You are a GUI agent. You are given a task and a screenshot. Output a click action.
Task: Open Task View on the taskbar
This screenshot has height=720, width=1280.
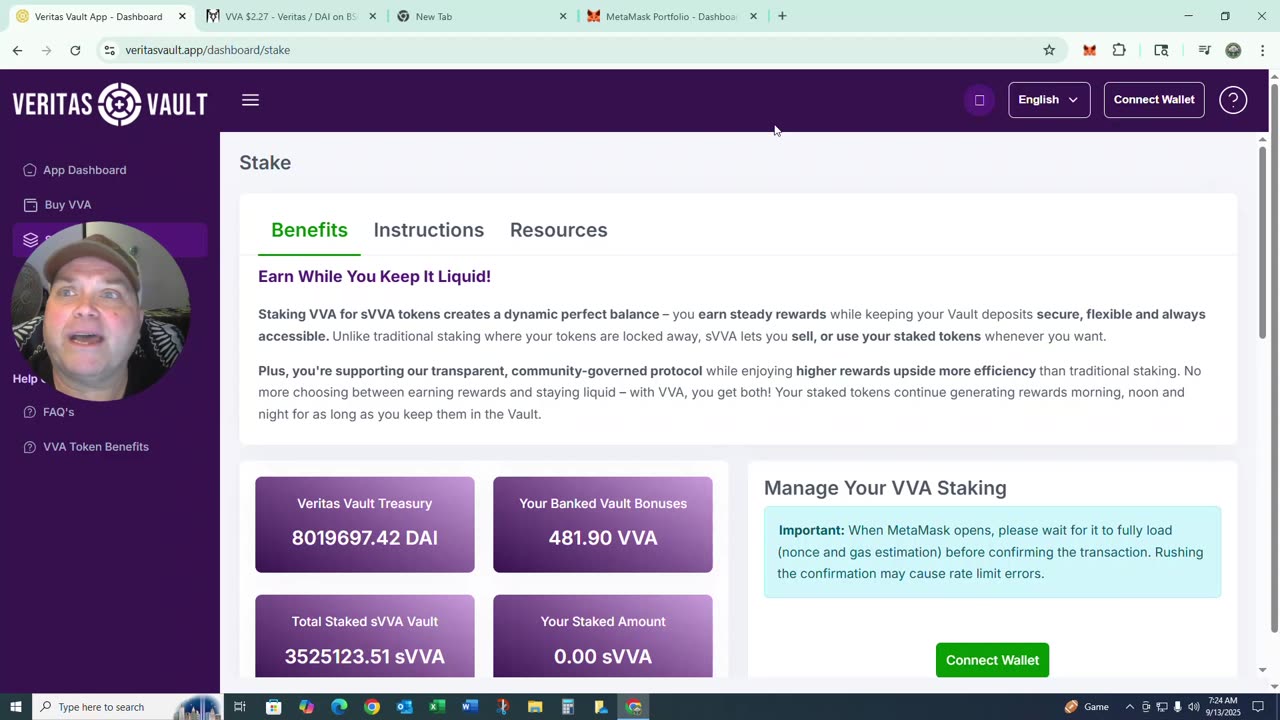tap(240, 707)
